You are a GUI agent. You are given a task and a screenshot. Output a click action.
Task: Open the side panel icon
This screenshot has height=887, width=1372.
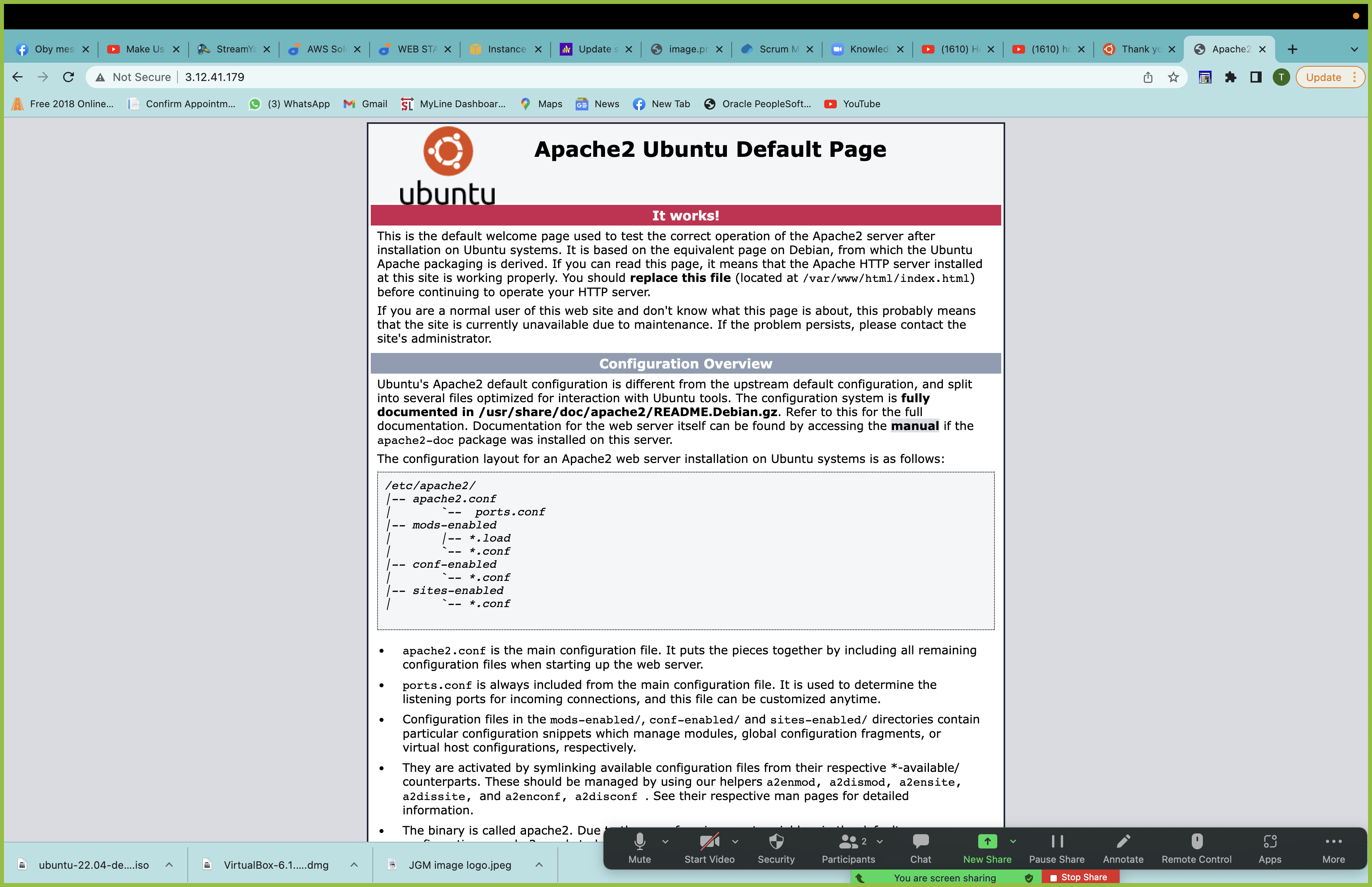pyautogui.click(x=1256, y=77)
